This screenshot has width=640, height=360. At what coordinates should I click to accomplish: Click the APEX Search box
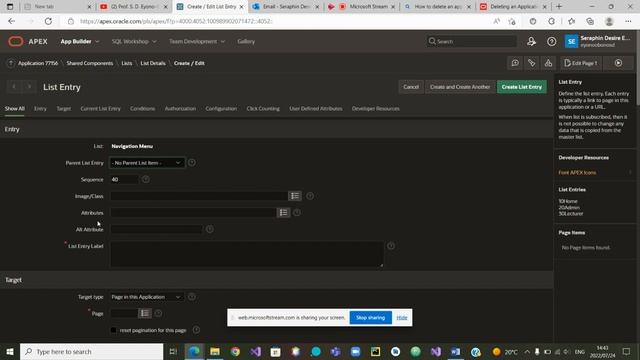[x=471, y=41]
